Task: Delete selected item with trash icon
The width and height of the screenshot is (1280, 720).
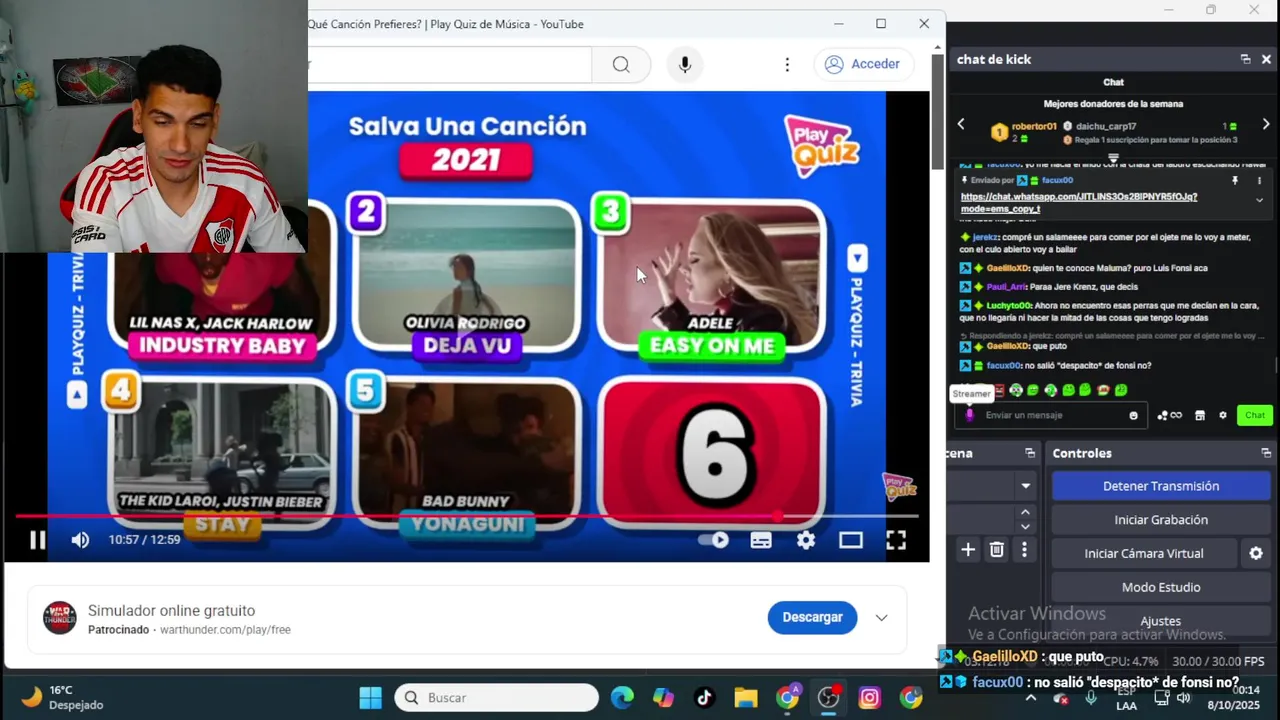Action: click(x=996, y=550)
